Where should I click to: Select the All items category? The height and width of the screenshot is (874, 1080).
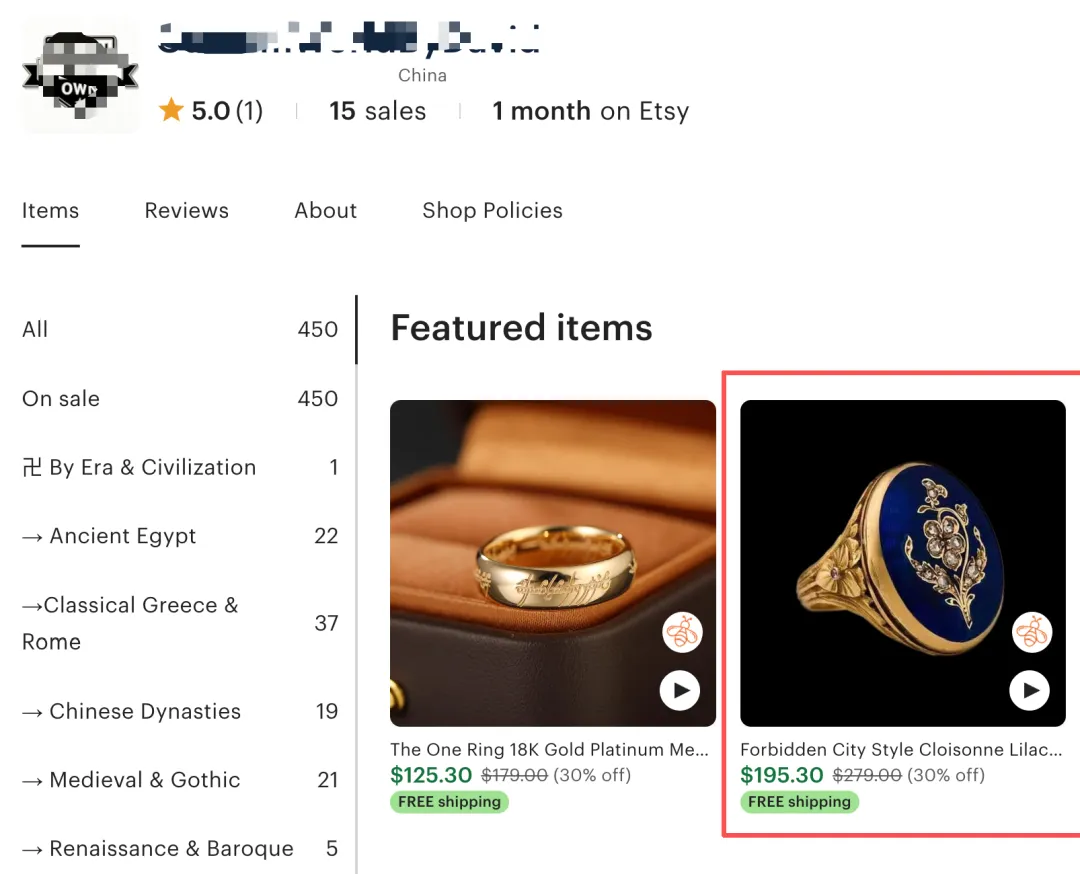pos(35,330)
